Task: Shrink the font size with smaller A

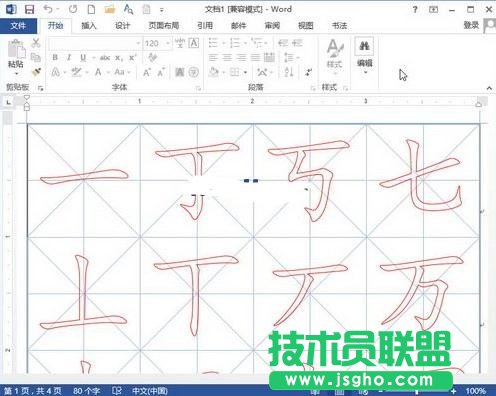Action: click(x=161, y=72)
